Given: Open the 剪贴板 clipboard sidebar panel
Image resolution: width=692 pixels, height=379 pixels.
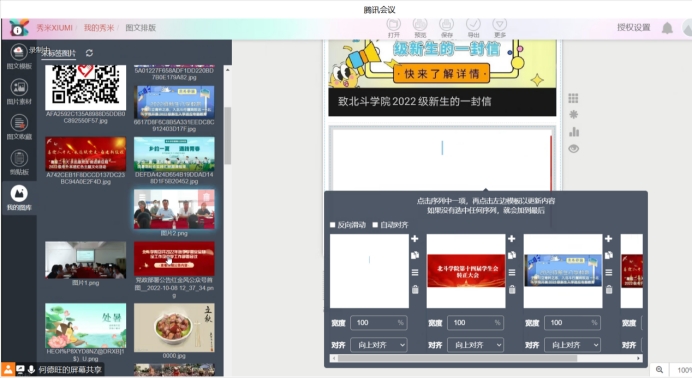Looking at the screenshot, I should (19, 162).
